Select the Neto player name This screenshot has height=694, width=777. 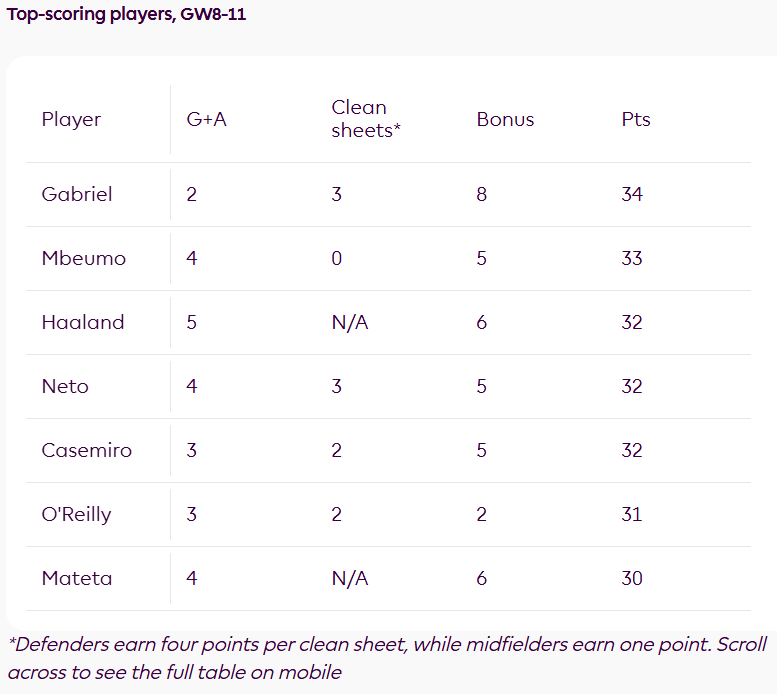(65, 386)
